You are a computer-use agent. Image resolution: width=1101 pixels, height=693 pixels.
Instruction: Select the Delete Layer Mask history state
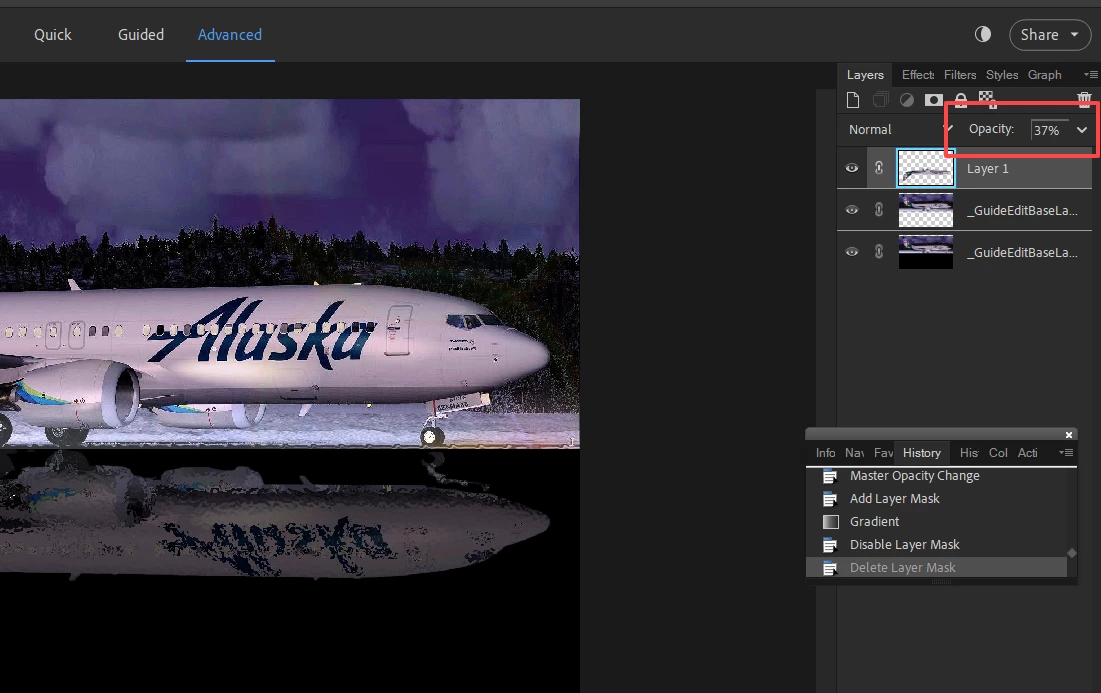tap(937, 567)
